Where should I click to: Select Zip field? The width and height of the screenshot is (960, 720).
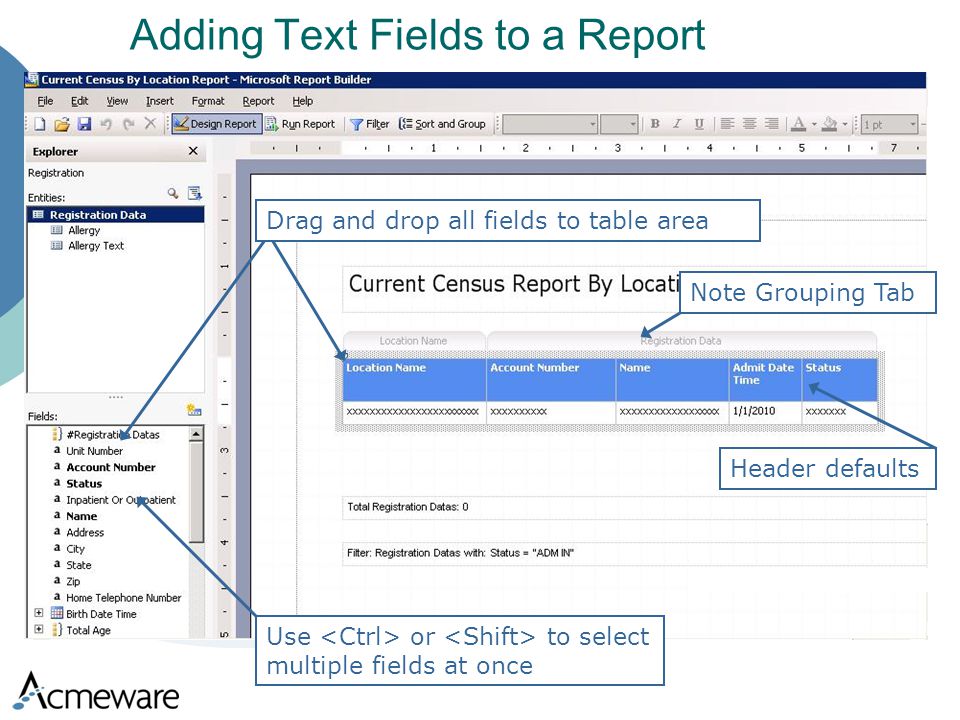[73, 581]
